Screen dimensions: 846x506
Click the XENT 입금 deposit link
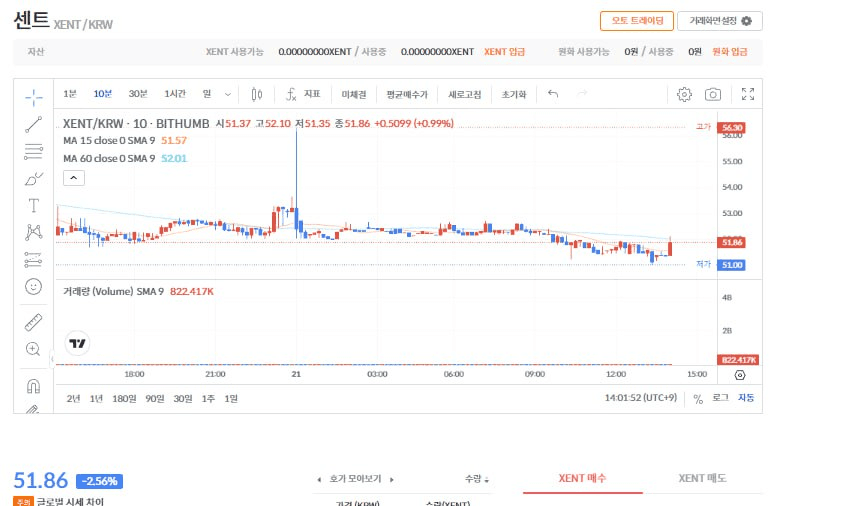504,52
